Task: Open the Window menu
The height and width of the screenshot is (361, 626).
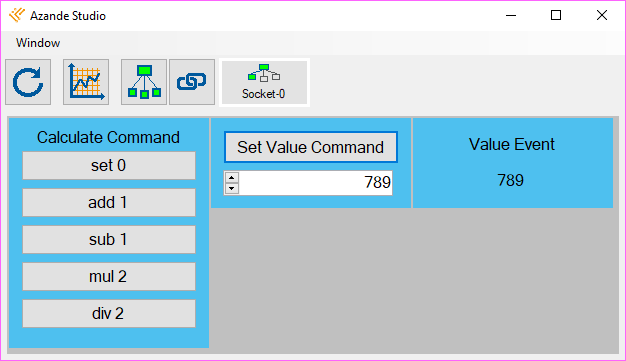Action: (x=38, y=43)
